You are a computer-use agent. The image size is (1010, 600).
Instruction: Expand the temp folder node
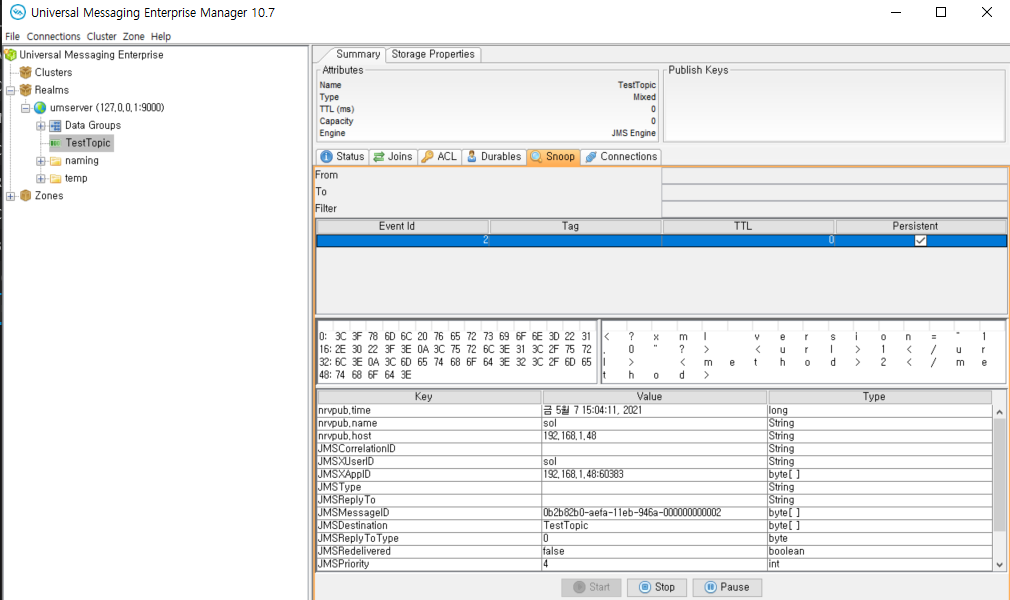click(41, 179)
